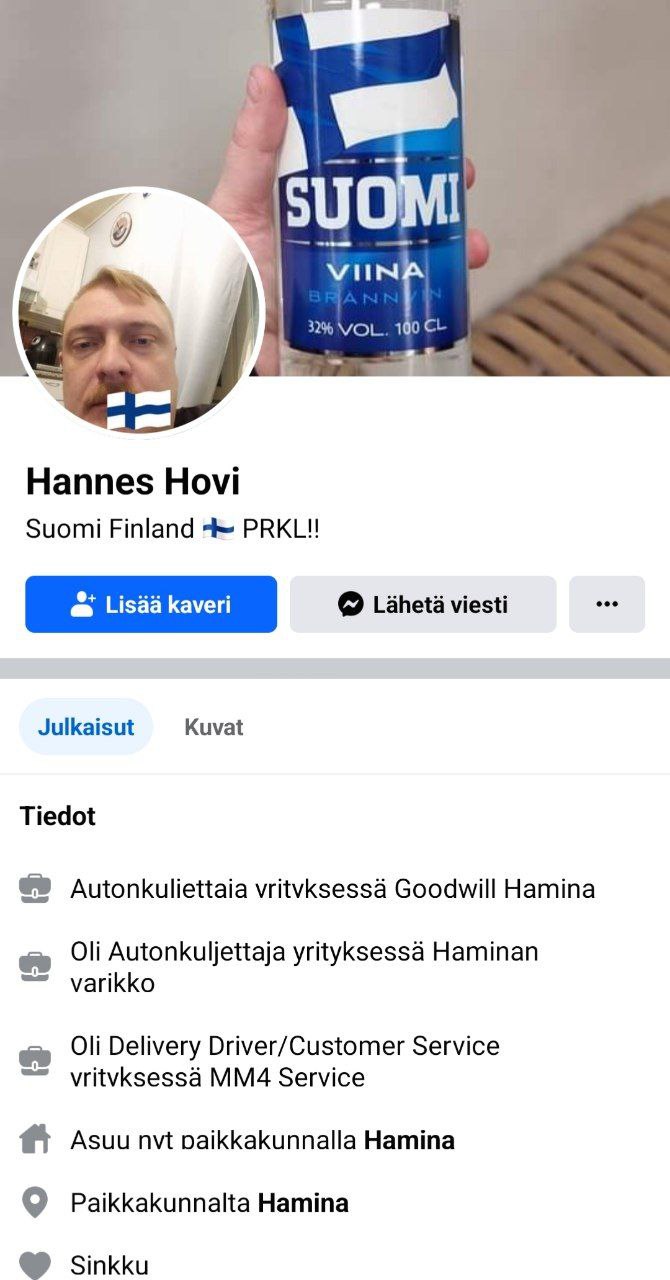Click the Lähetä viesti button
The width and height of the screenshot is (670, 1280).
point(423,604)
